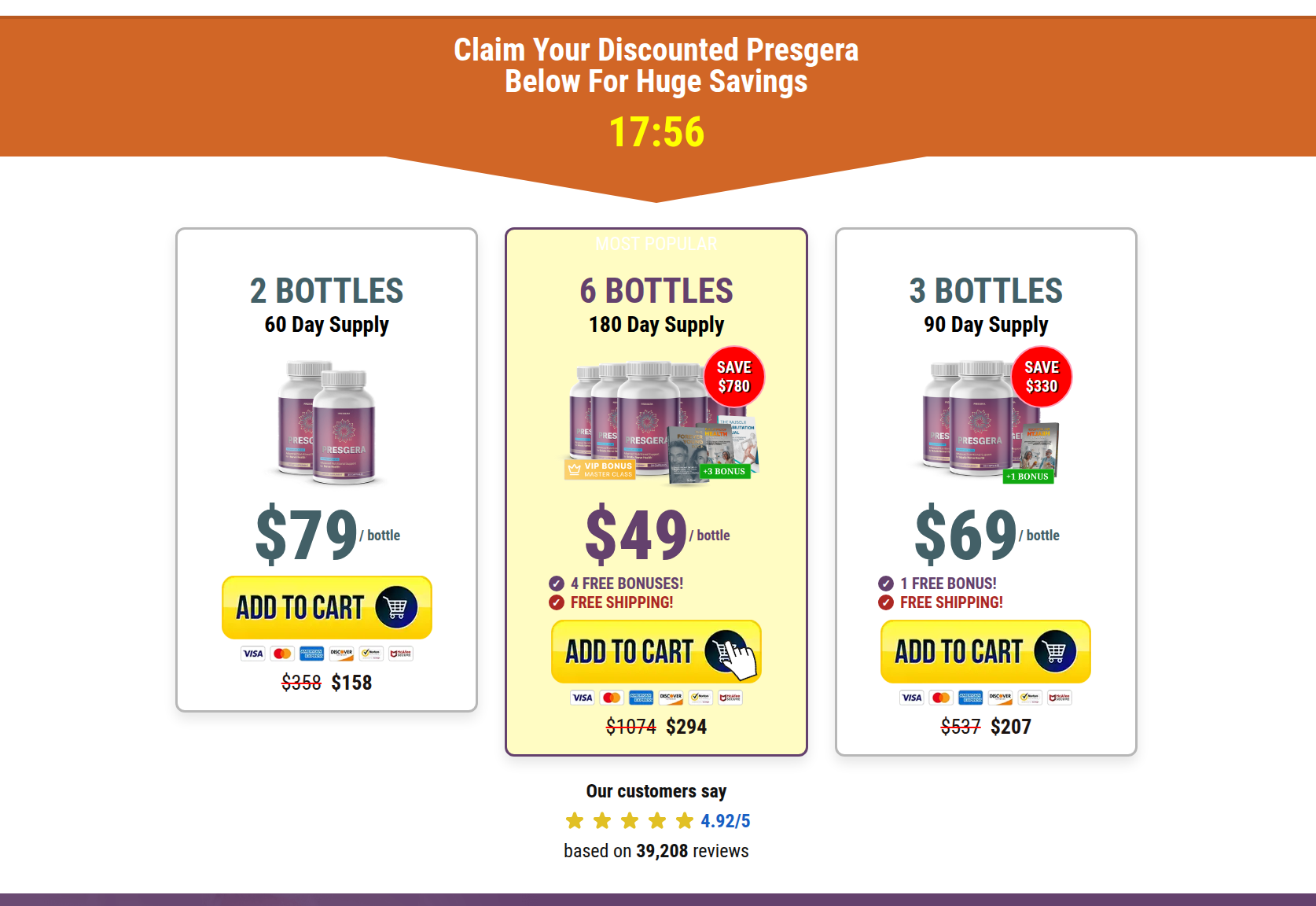Image resolution: width=1316 pixels, height=906 pixels.
Task: Click the Norton icon under the 3 Bottles package
Action: (x=1030, y=698)
